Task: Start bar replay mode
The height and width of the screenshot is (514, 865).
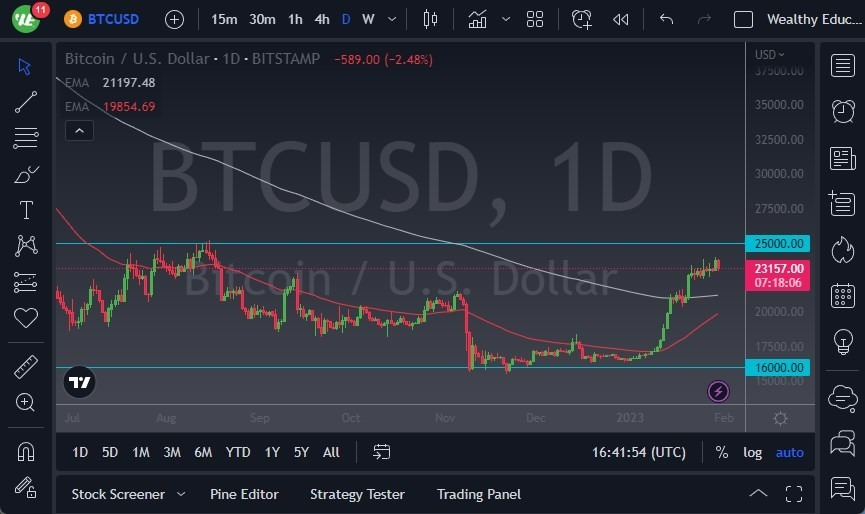Action: click(x=621, y=20)
